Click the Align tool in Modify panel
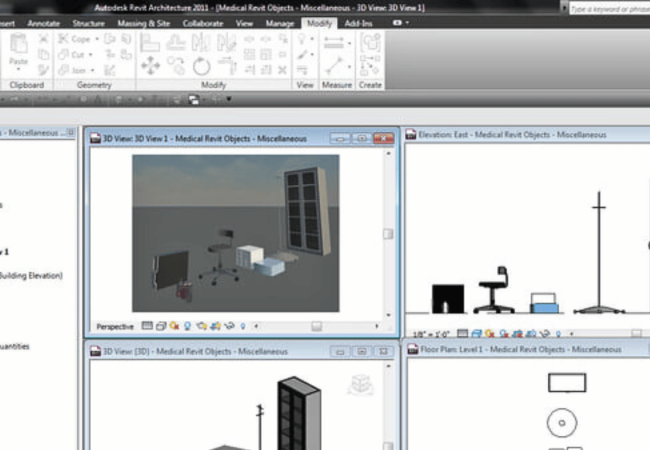 coord(149,43)
